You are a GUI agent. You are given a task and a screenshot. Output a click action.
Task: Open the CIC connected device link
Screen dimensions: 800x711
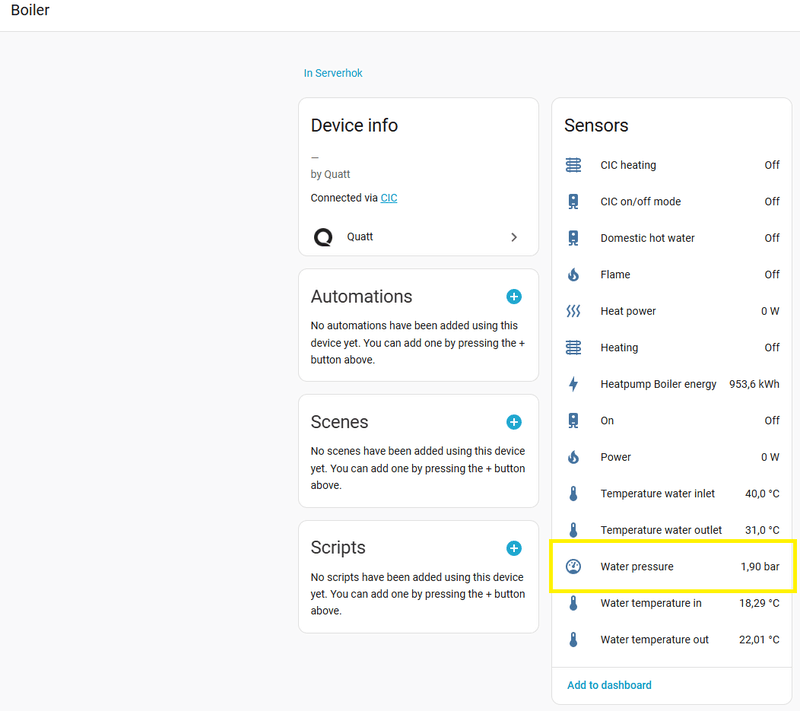389,198
